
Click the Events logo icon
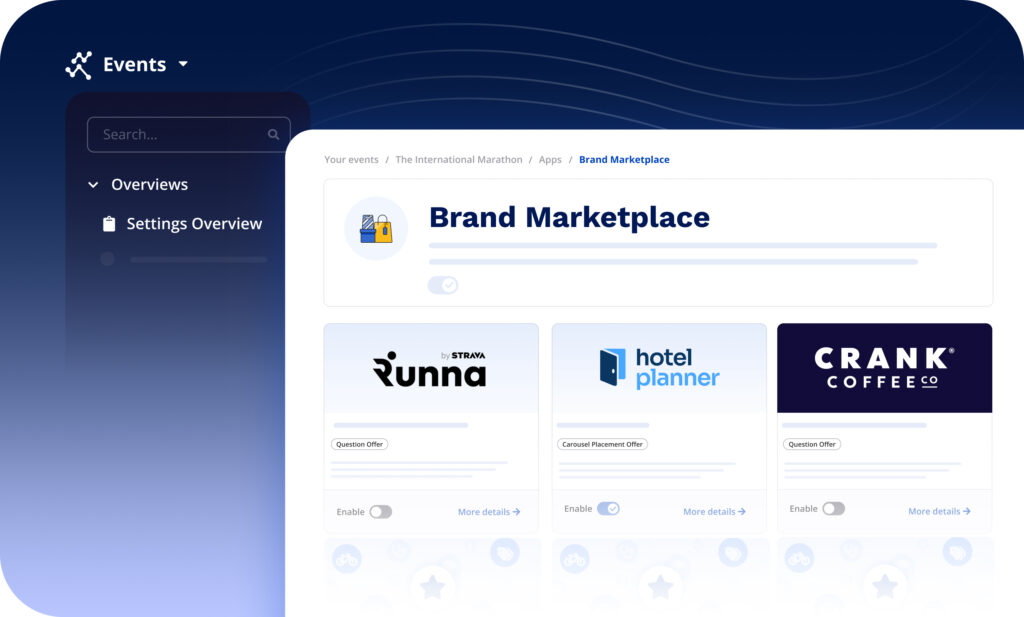tap(79, 65)
